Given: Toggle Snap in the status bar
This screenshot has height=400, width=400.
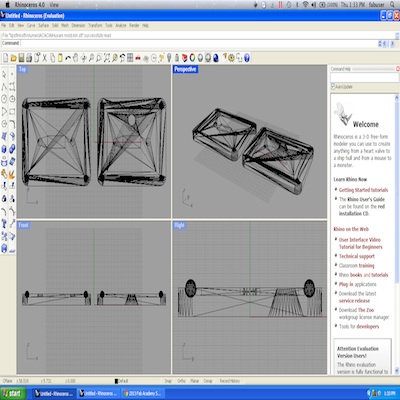Looking at the screenshot, I should click(x=168, y=381).
